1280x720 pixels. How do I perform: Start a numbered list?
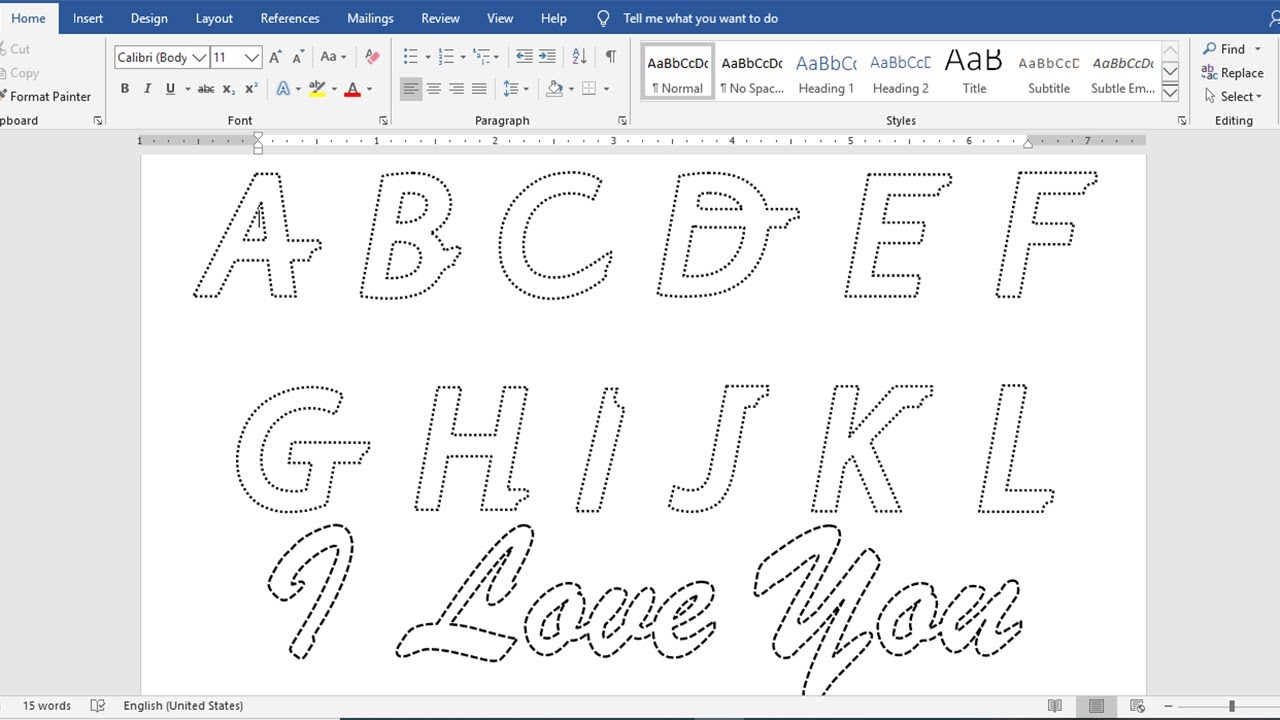click(x=446, y=57)
